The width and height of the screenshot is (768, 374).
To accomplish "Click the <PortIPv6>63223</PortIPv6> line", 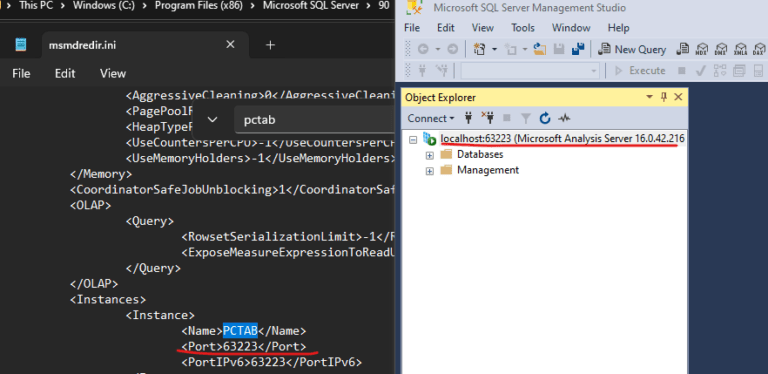I will coord(271,362).
